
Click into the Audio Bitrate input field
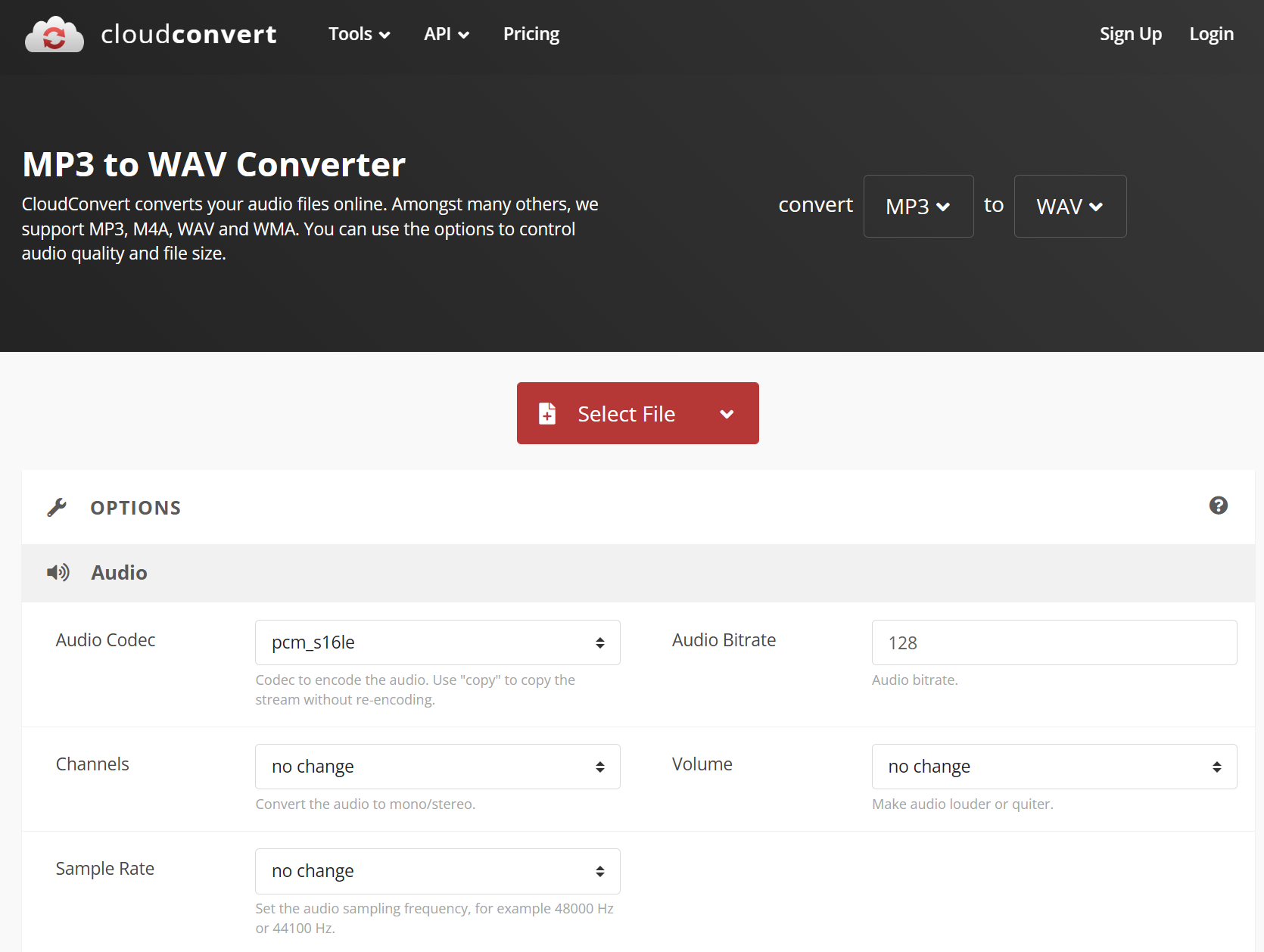1054,642
